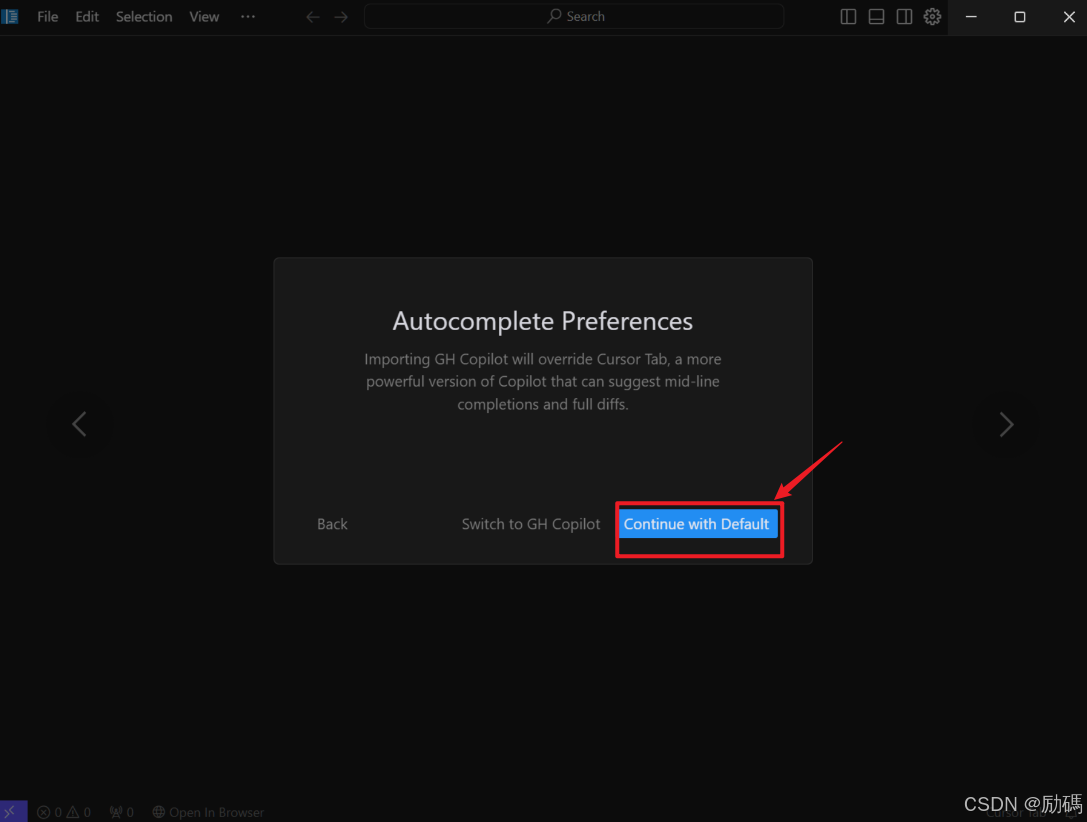Click the ports forwarded status icon
Viewport: 1087px width, 822px height.
click(121, 812)
